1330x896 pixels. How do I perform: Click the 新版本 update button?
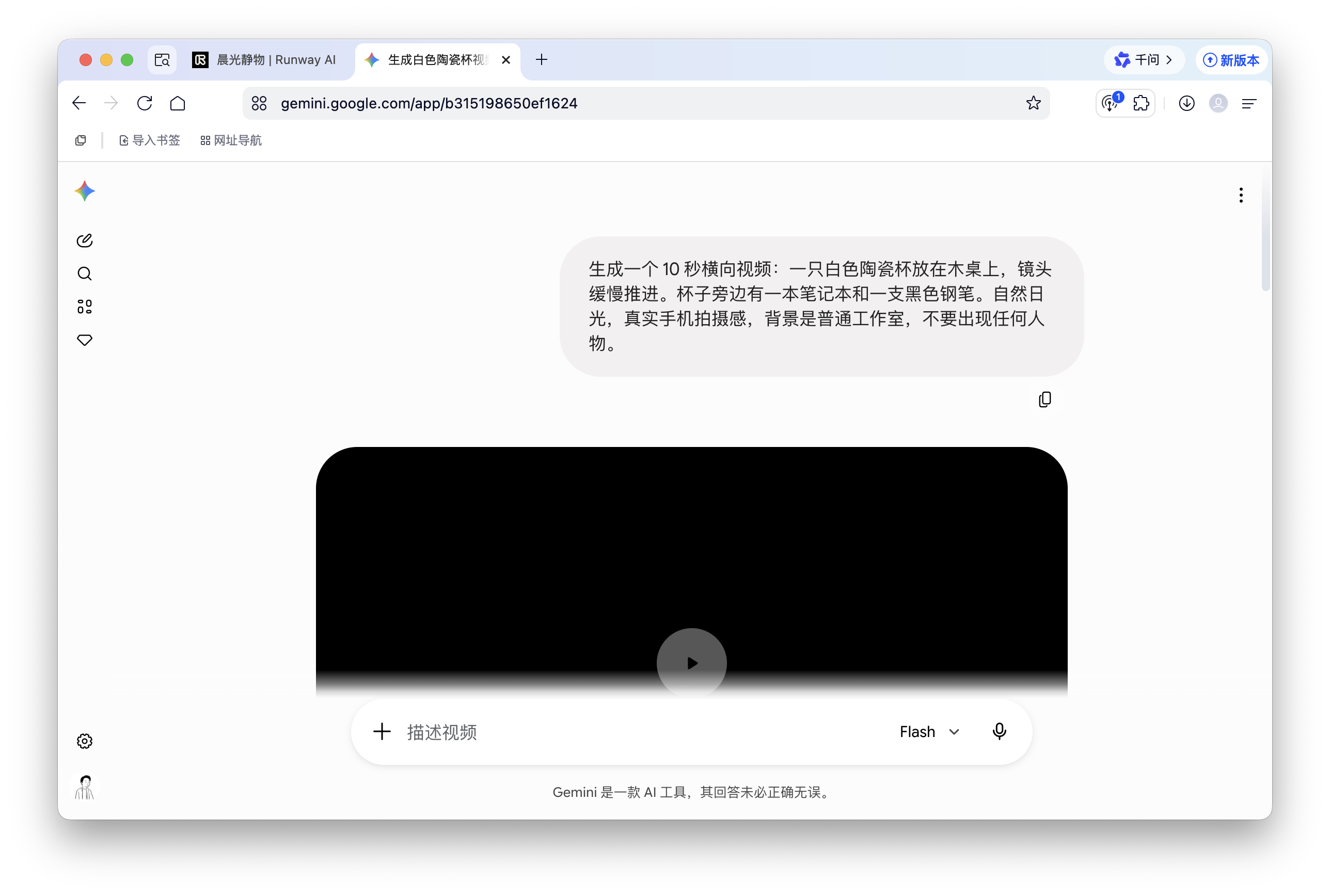click(x=1231, y=60)
